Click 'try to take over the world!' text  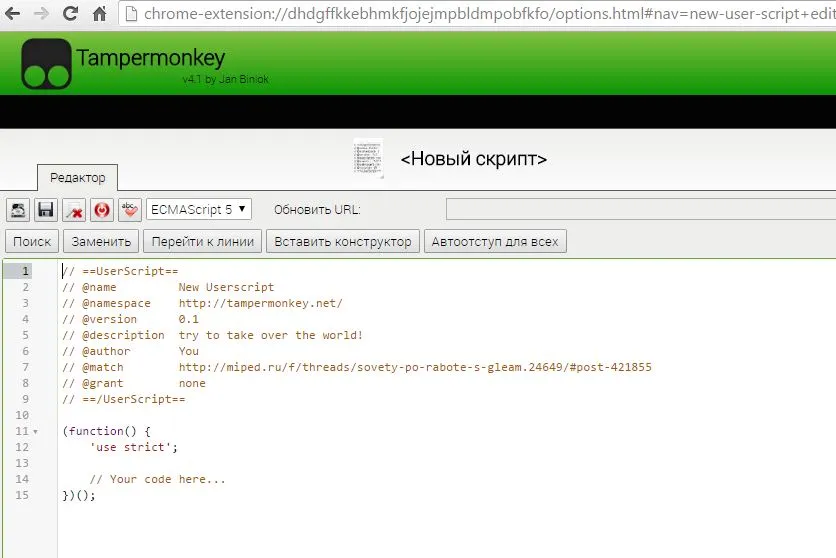[x=271, y=335]
